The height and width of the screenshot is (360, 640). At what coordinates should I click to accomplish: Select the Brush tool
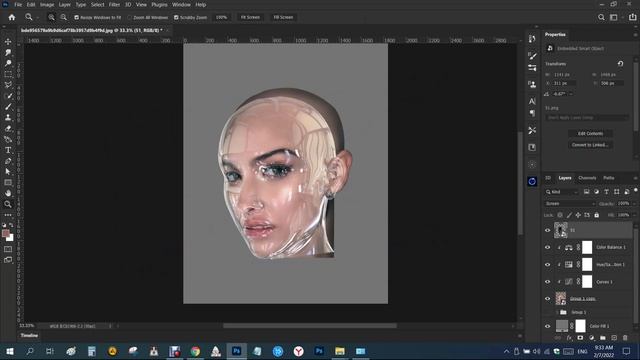click(8, 107)
